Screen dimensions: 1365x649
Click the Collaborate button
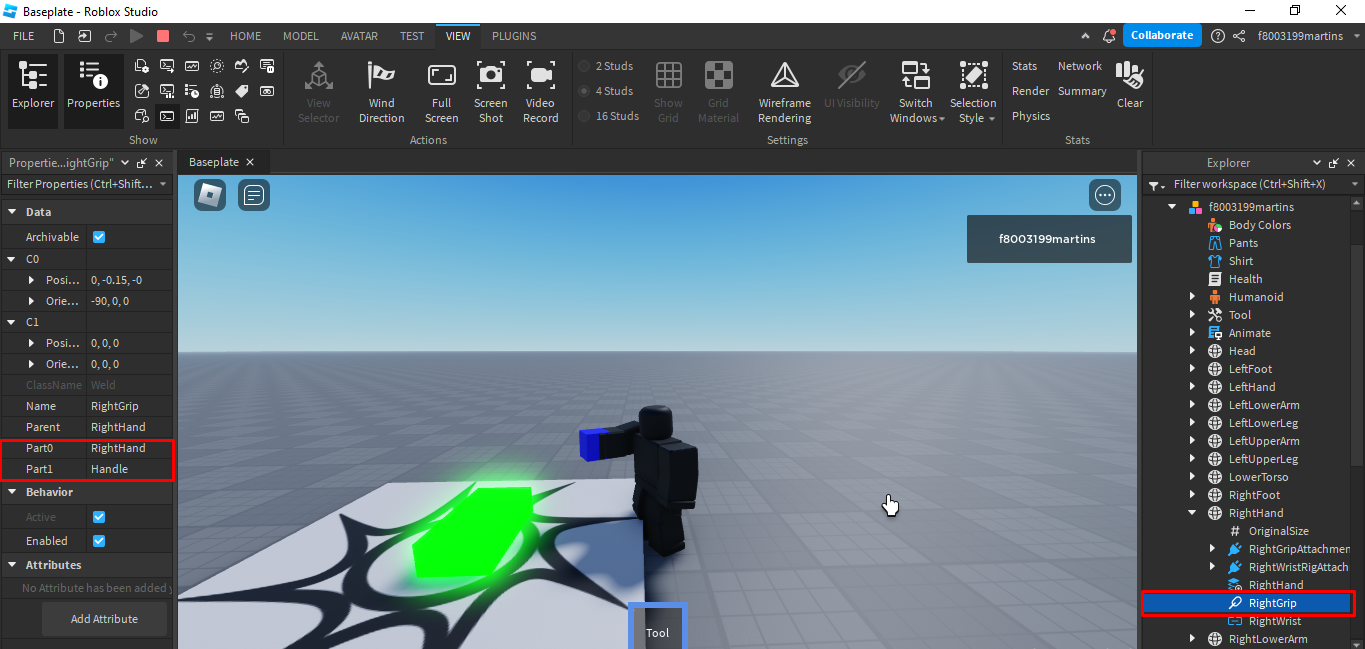1161,35
